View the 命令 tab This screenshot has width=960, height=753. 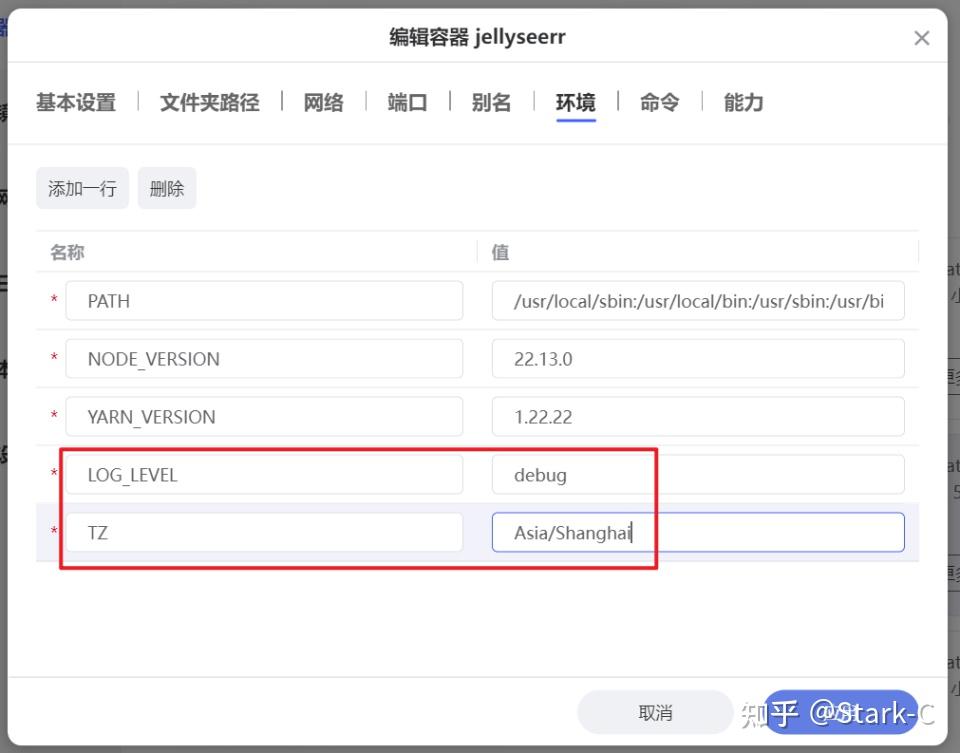pyautogui.click(x=659, y=101)
